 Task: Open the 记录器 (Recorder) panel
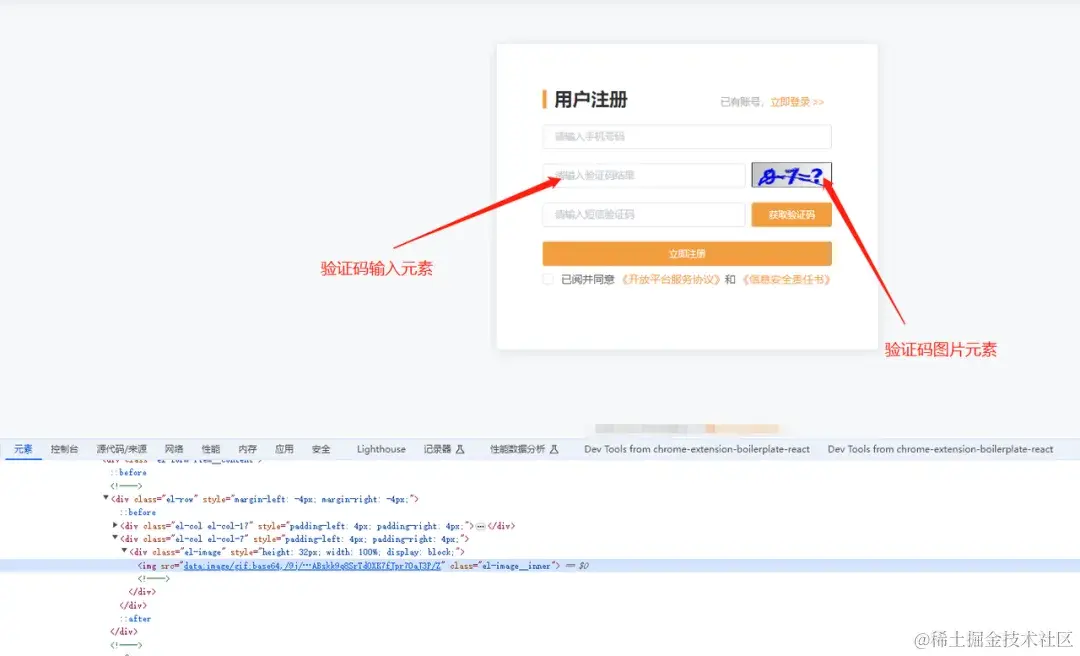point(440,449)
